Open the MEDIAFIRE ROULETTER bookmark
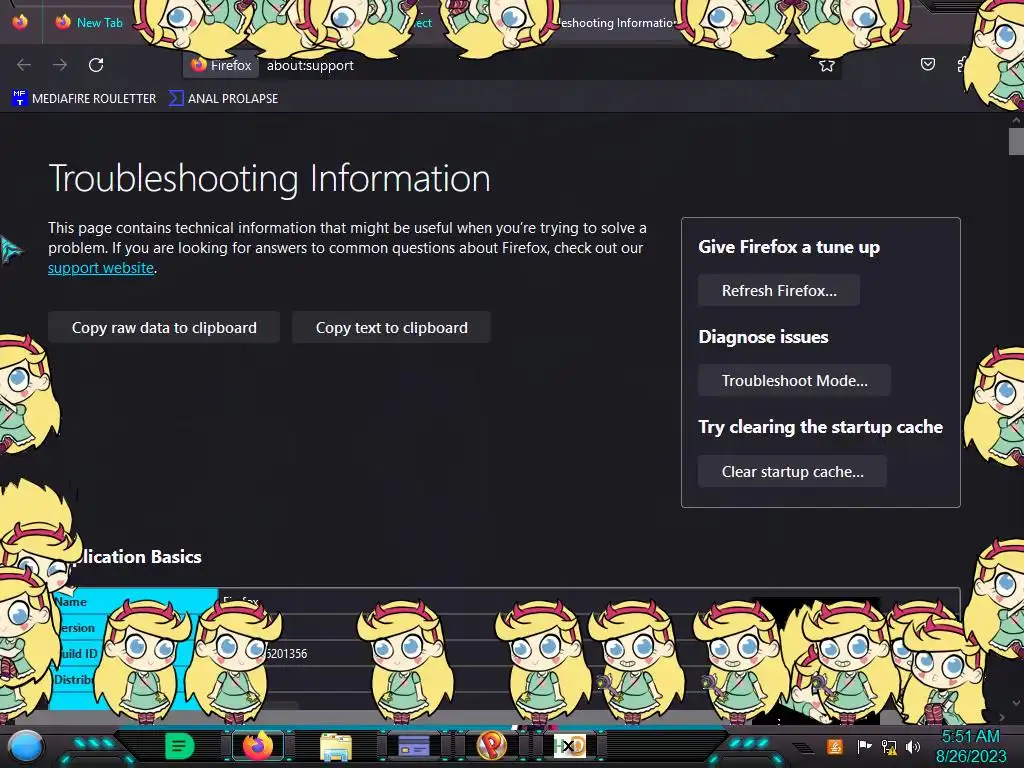This screenshot has height=768, width=1024. coord(84,99)
